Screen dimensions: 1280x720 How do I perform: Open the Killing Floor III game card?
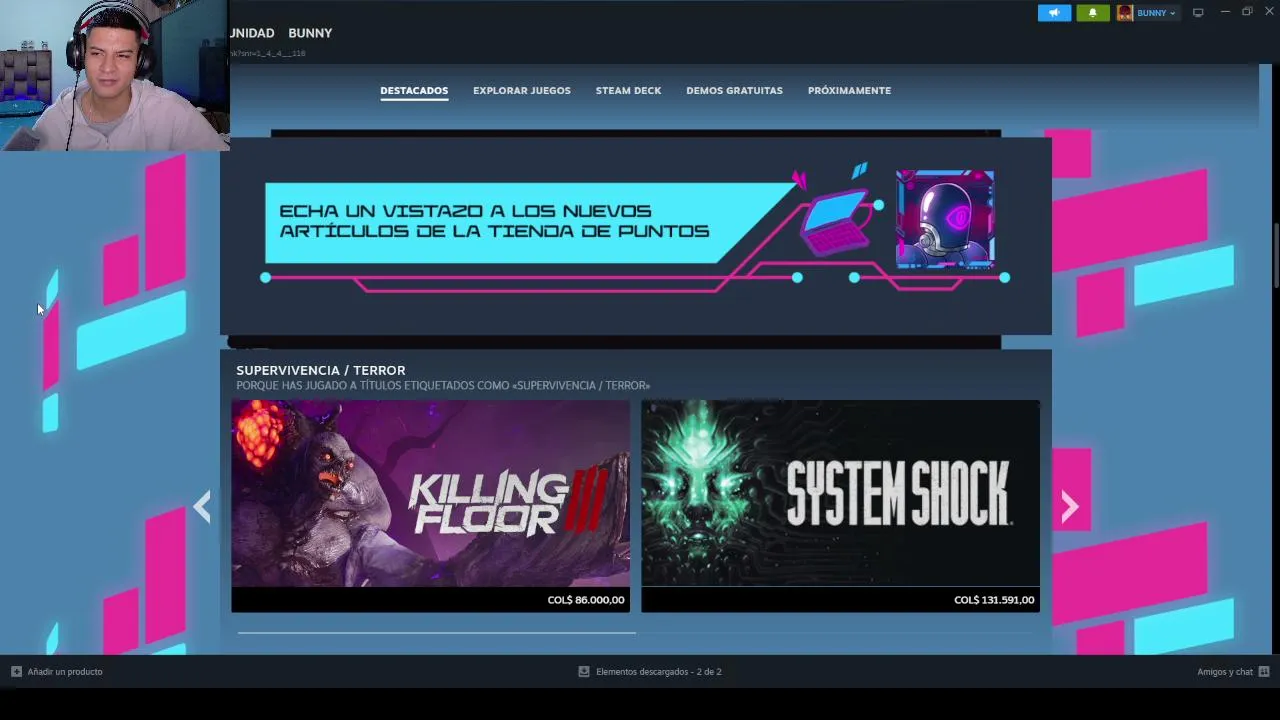431,506
